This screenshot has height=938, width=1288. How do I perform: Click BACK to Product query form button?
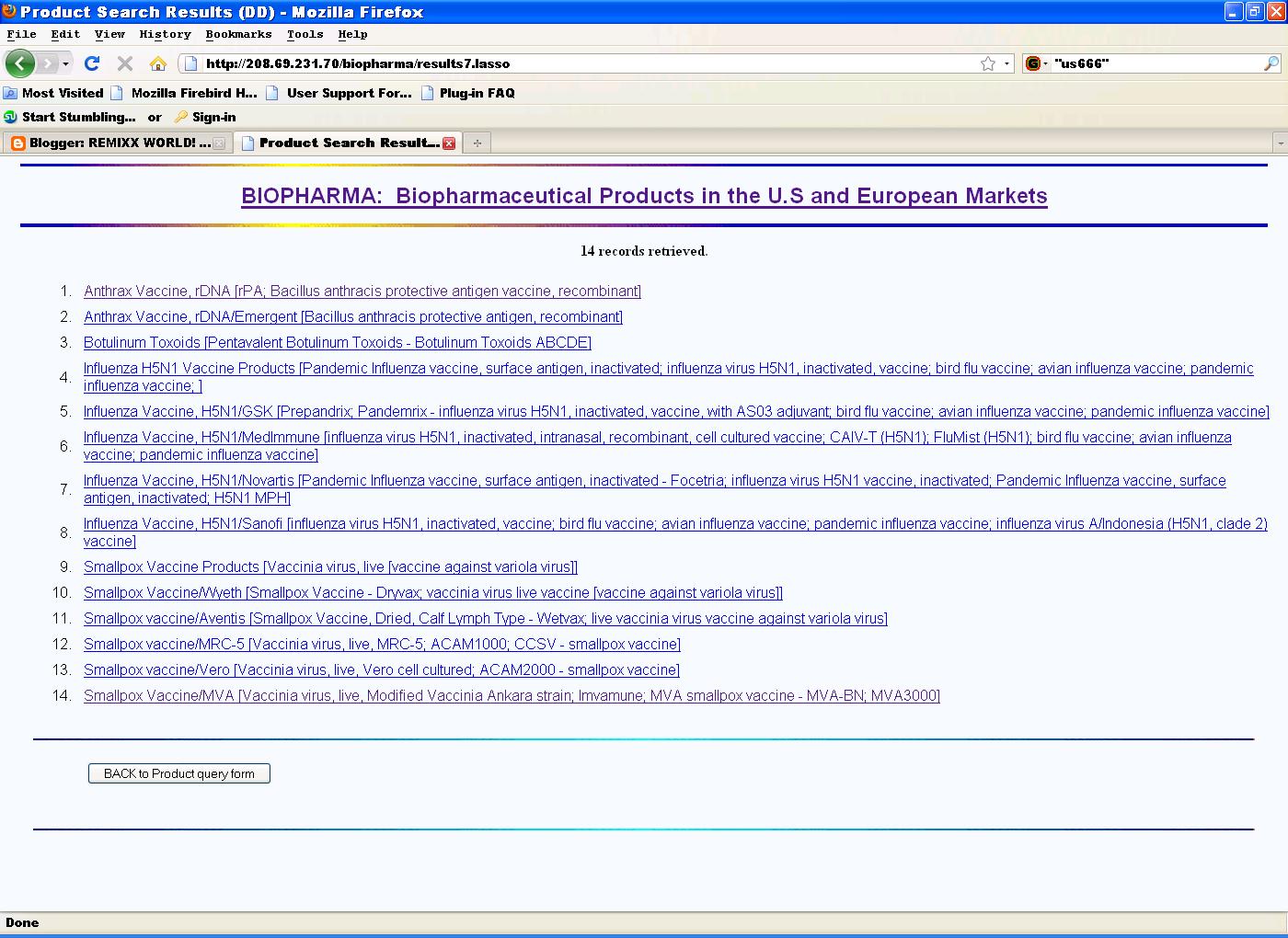pyautogui.click(x=179, y=773)
